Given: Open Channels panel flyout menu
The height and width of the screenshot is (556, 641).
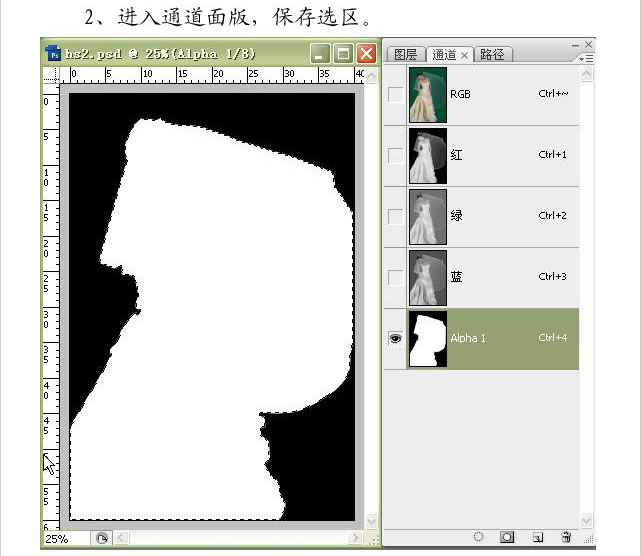Looking at the screenshot, I should coord(586,59).
